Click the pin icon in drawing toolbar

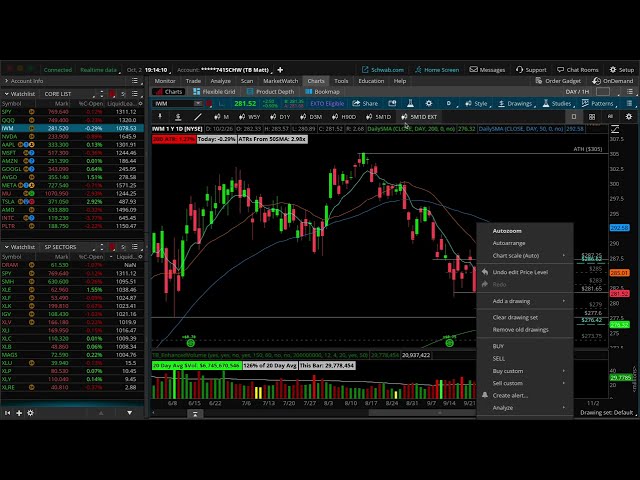coord(160,117)
